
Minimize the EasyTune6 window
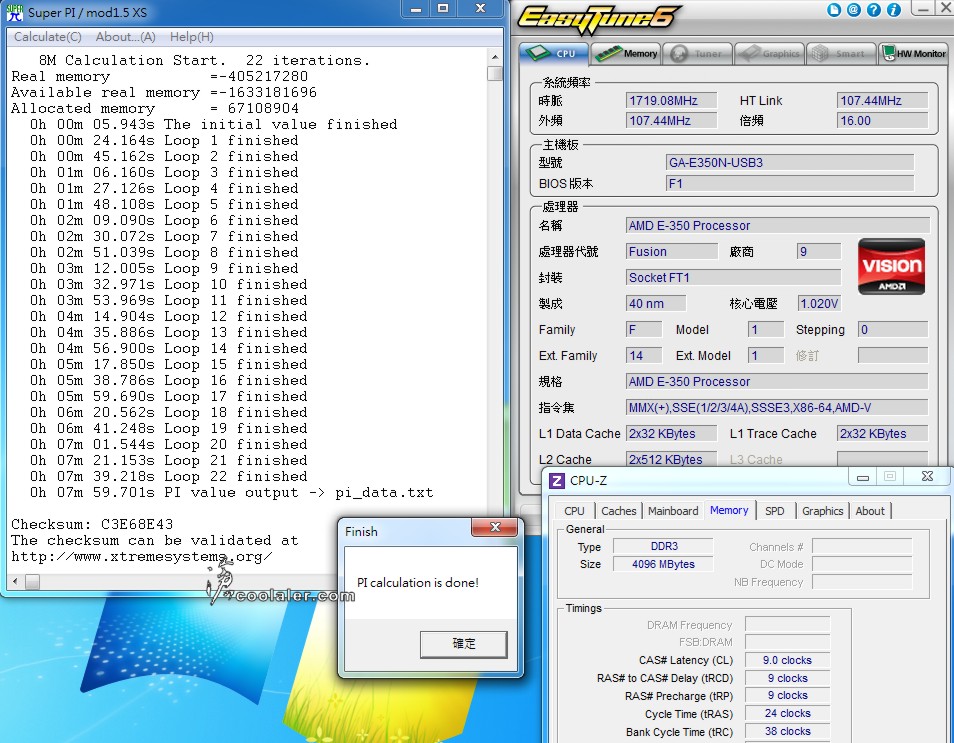click(924, 9)
